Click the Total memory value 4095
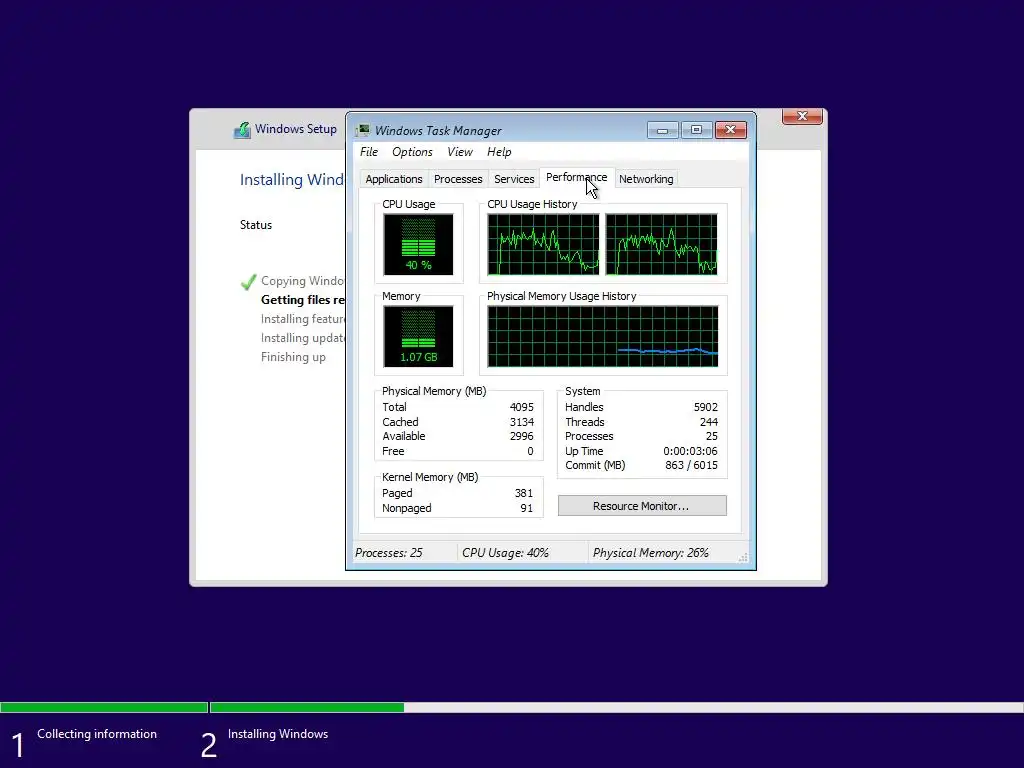Image resolution: width=1024 pixels, height=768 pixels. tap(521, 407)
